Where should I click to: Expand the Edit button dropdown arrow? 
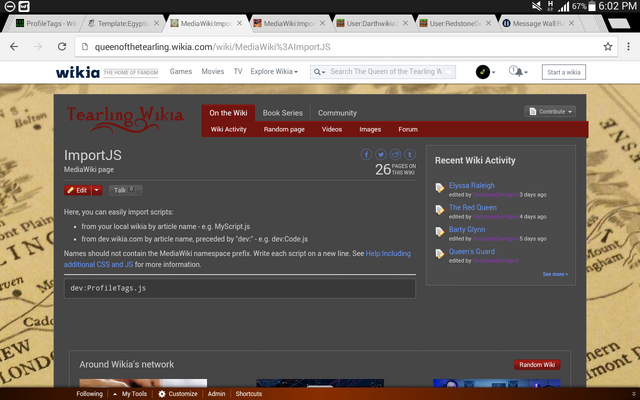click(97, 190)
